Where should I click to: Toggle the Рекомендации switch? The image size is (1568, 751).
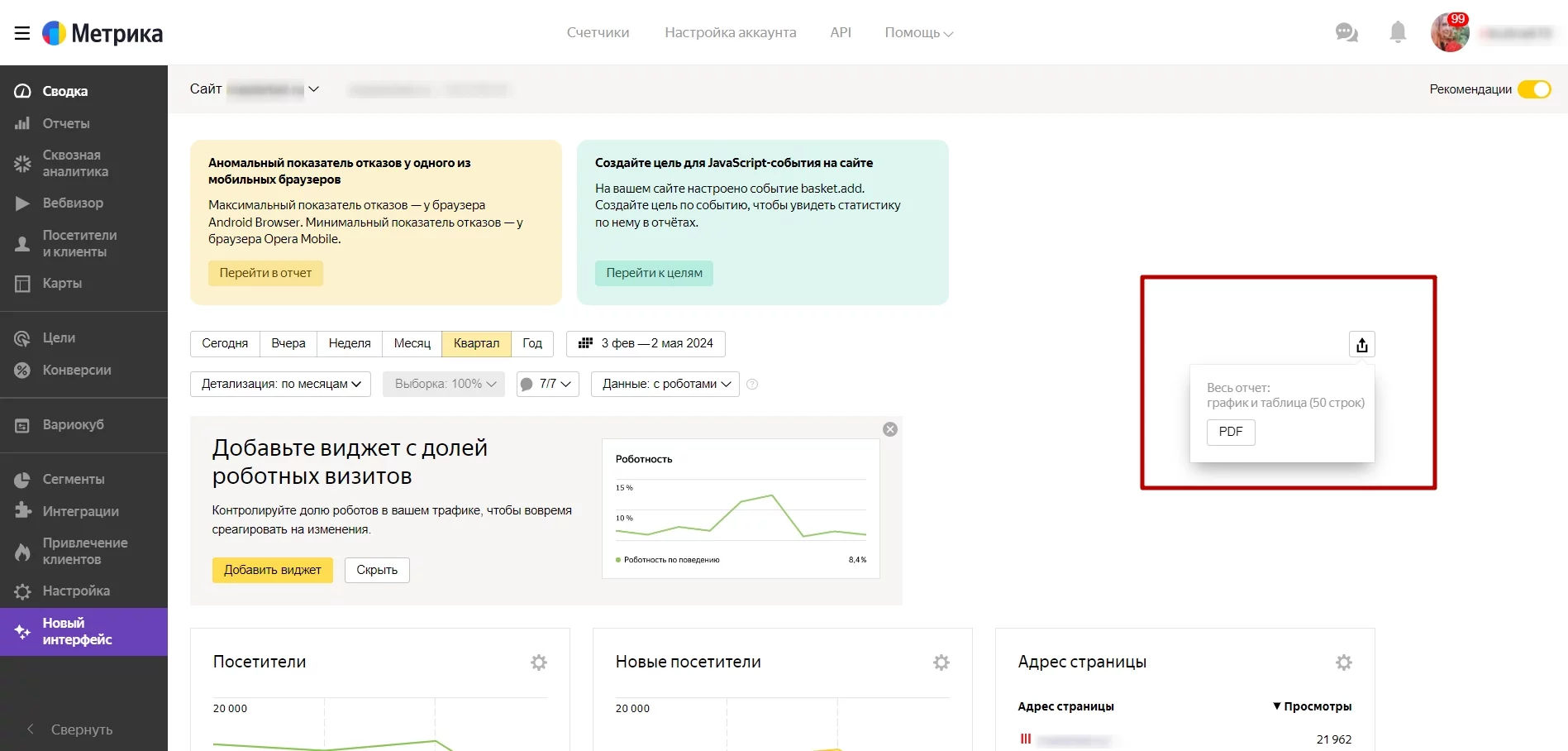(x=1535, y=89)
